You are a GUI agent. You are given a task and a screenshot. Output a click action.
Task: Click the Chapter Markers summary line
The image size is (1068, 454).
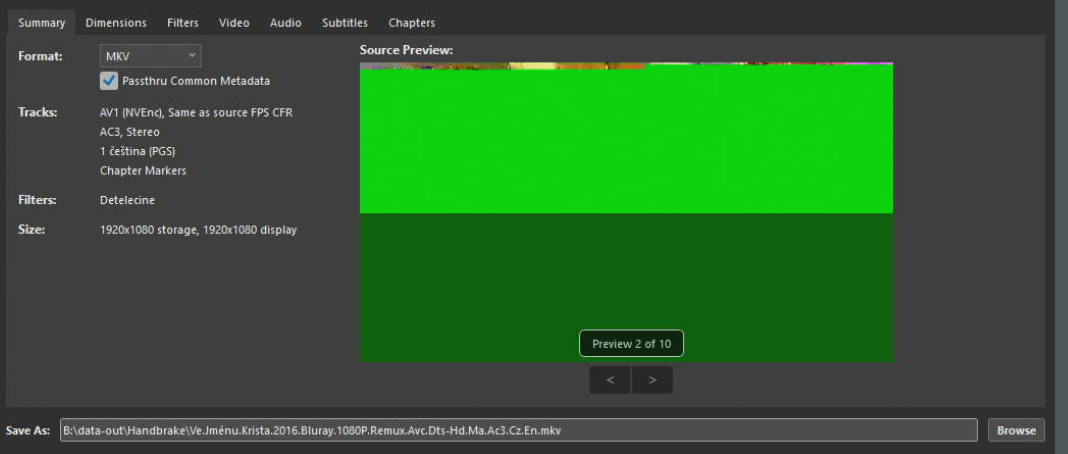click(x=143, y=171)
